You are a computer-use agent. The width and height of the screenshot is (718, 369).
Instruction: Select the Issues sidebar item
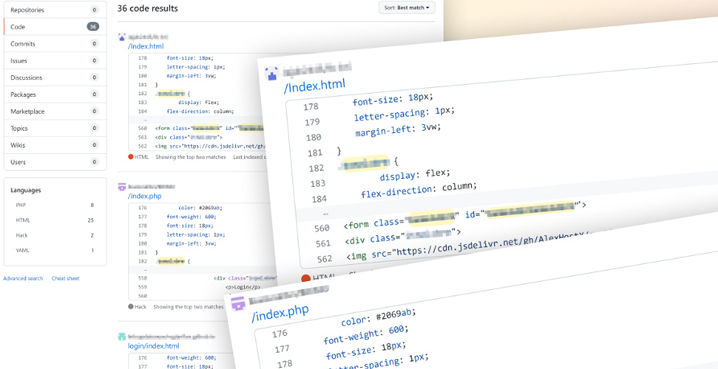coord(55,61)
